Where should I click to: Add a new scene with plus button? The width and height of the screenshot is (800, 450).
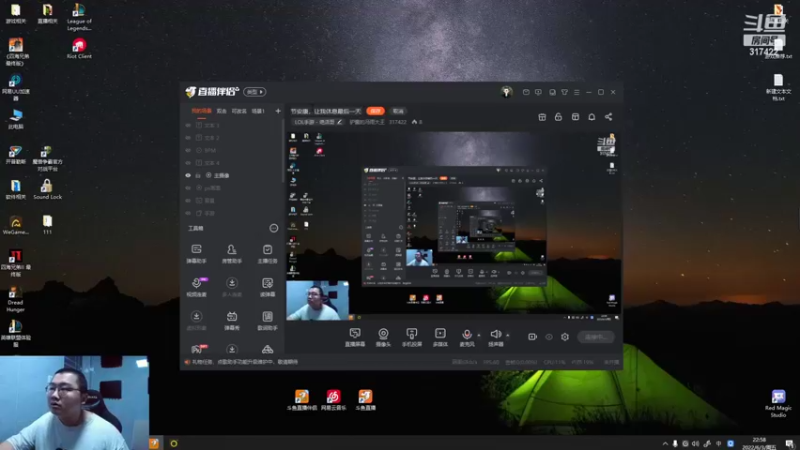click(278, 111)
